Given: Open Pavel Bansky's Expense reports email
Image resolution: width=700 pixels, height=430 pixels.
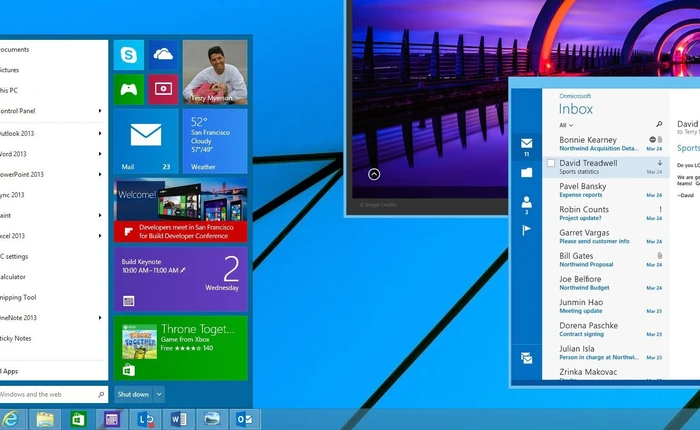Looking at the screenshot, I should click(605, 190).
